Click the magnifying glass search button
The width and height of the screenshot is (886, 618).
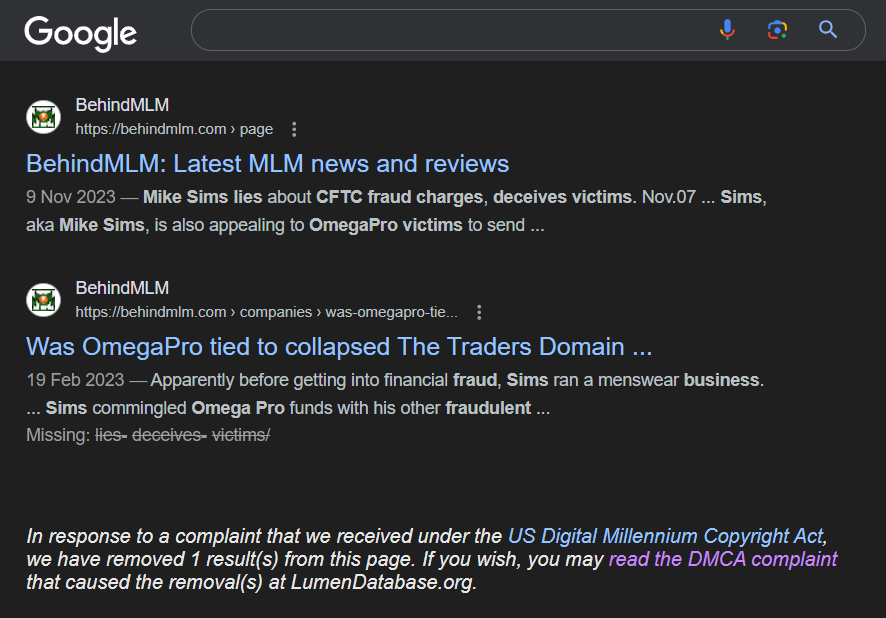point(828,30)
